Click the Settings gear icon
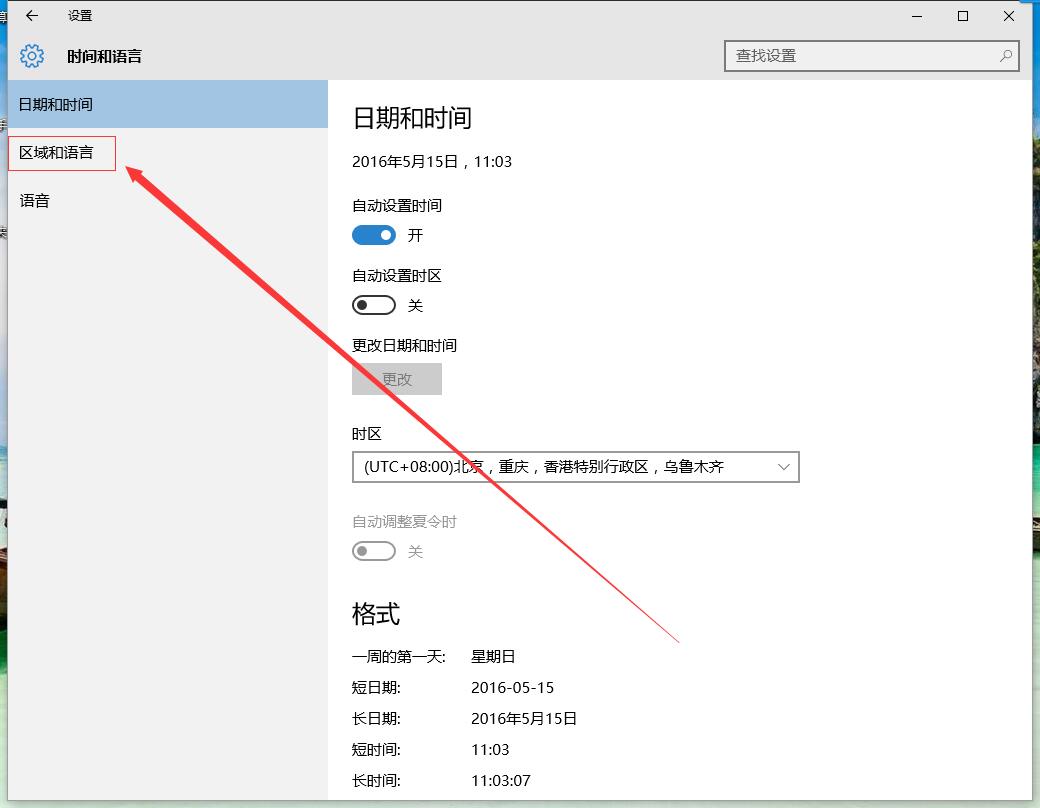The width and height of the screenshot is (1040, 808). click(x=32, y=56)
